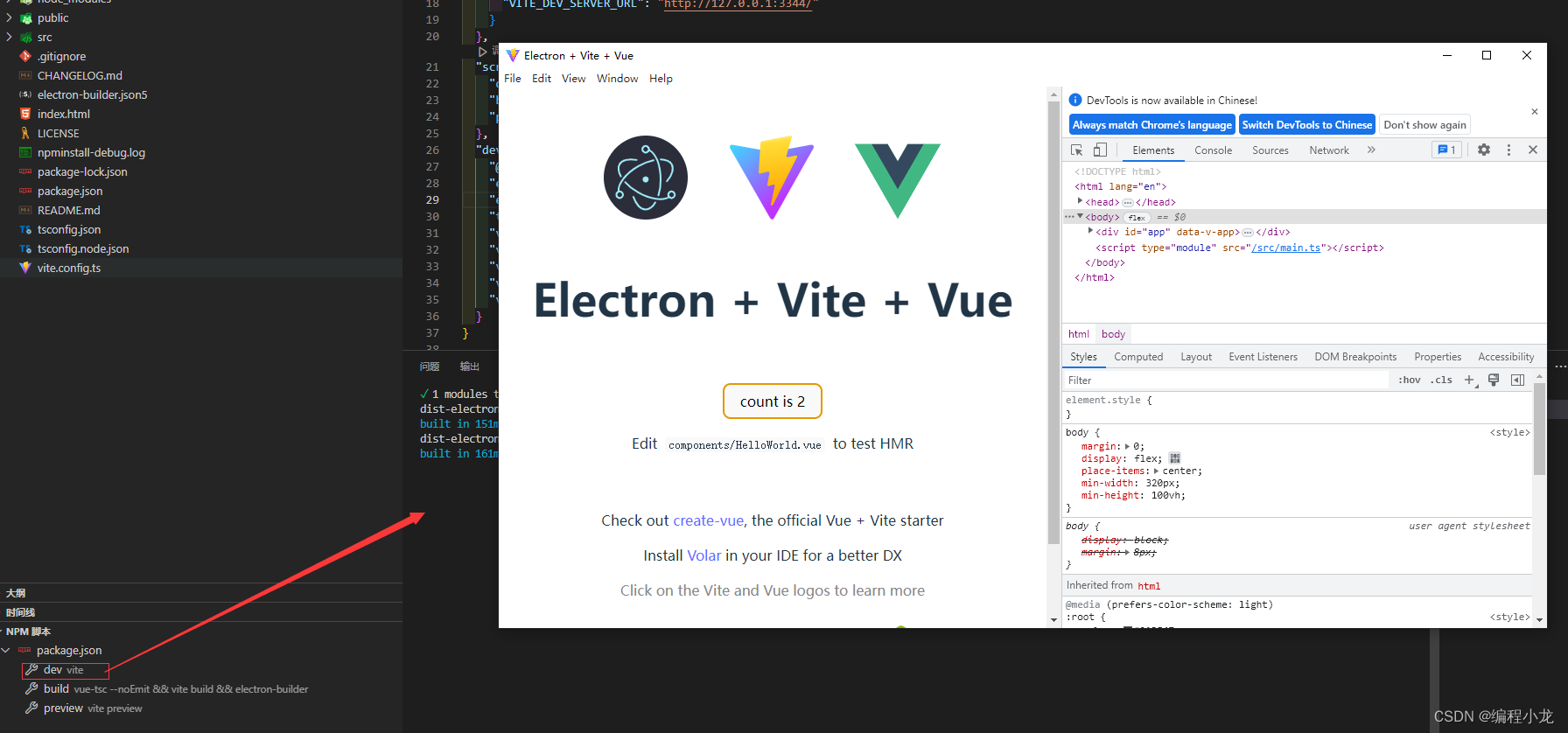Toggle the .cls class editor button
Image resolution: width=1568 pixels, height=733 pixels.
click(x=1441, y=380)
